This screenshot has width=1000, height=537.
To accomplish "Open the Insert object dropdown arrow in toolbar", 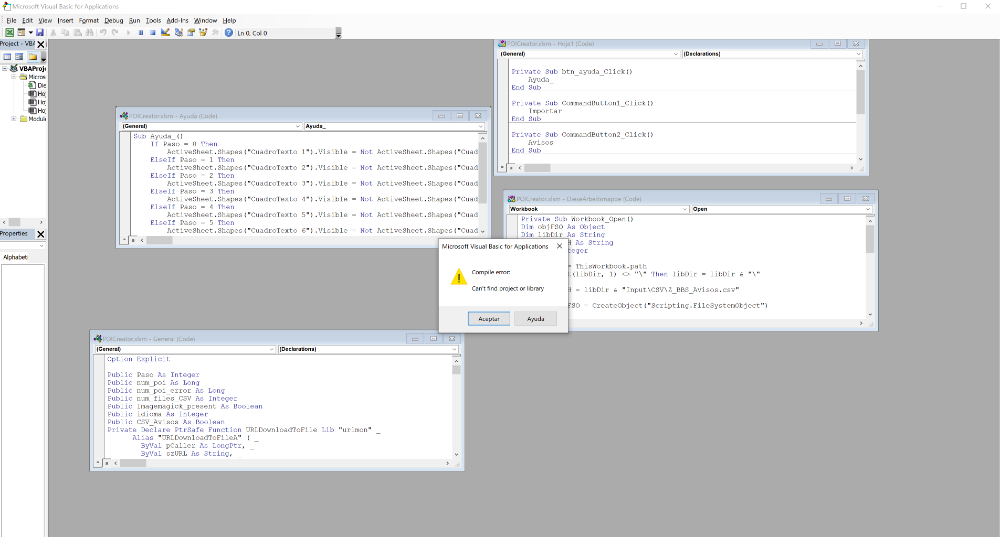I will (x=30, y=33).
